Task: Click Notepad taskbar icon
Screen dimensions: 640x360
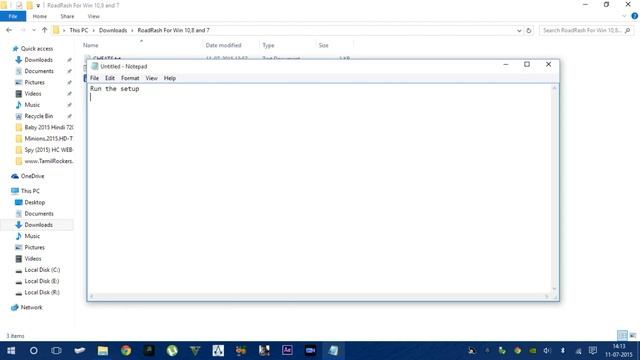Action: point(333,351)
